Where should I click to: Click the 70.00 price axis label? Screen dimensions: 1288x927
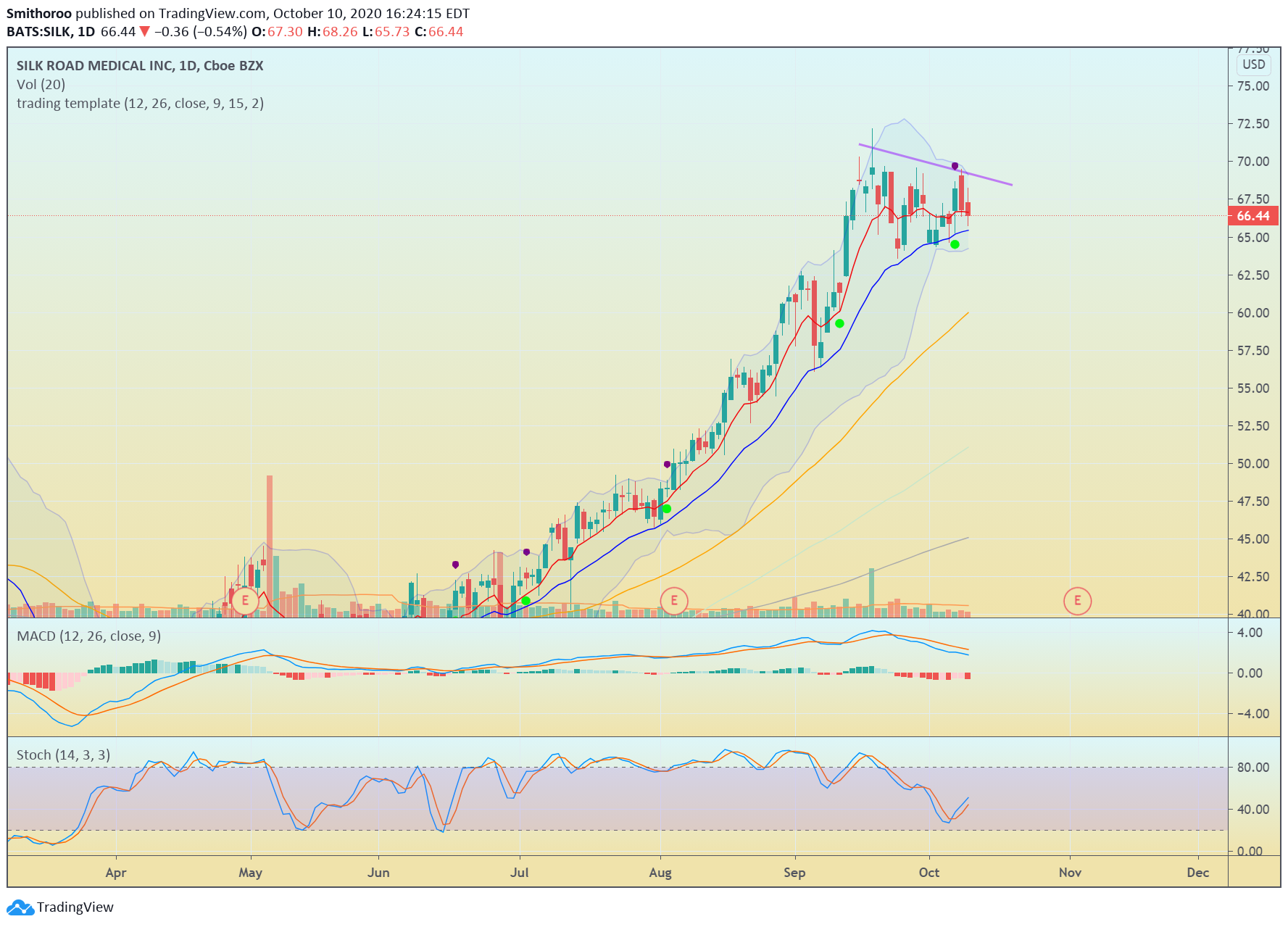1253,162
